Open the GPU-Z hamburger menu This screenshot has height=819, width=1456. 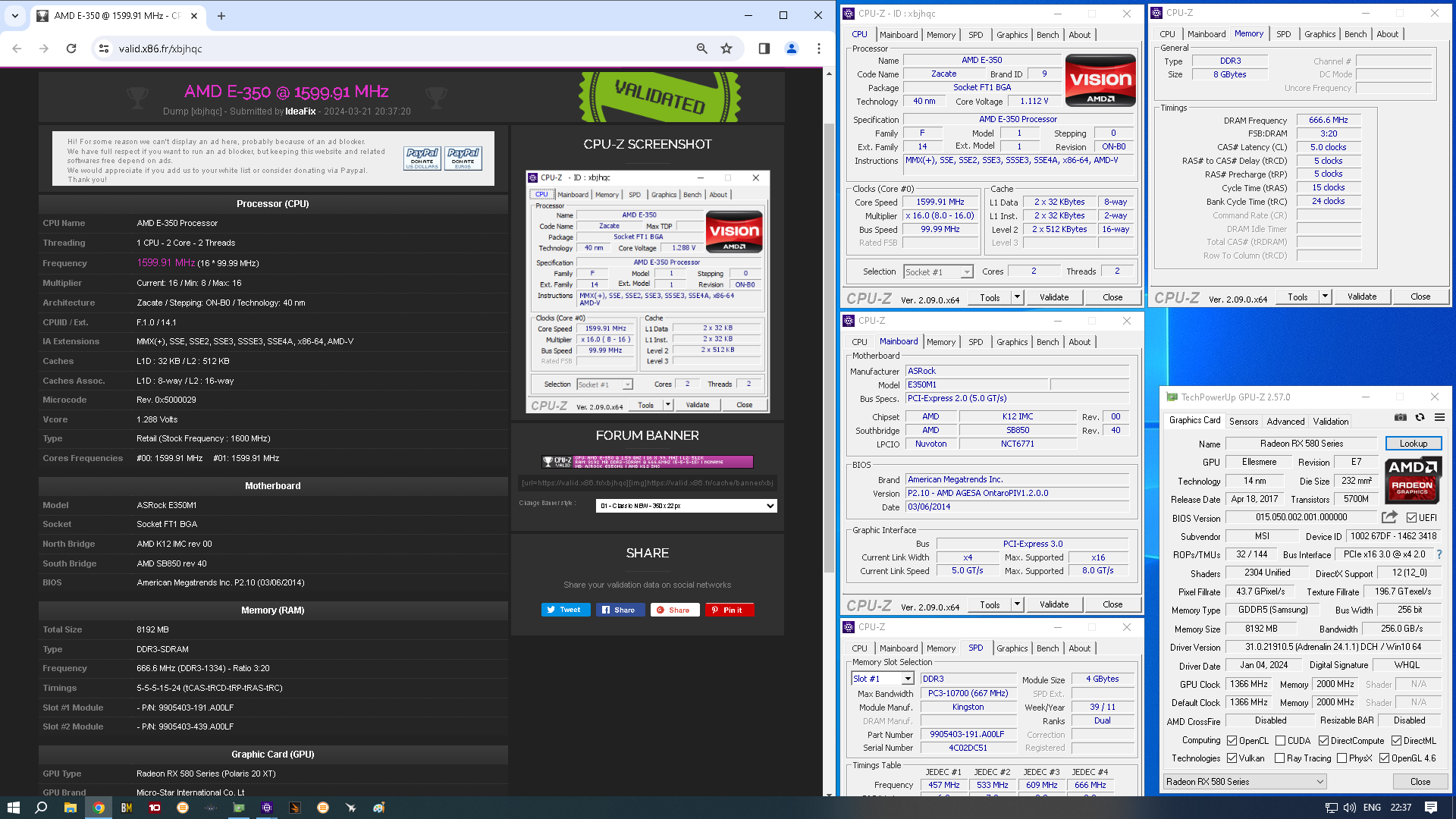(1439, 417)
